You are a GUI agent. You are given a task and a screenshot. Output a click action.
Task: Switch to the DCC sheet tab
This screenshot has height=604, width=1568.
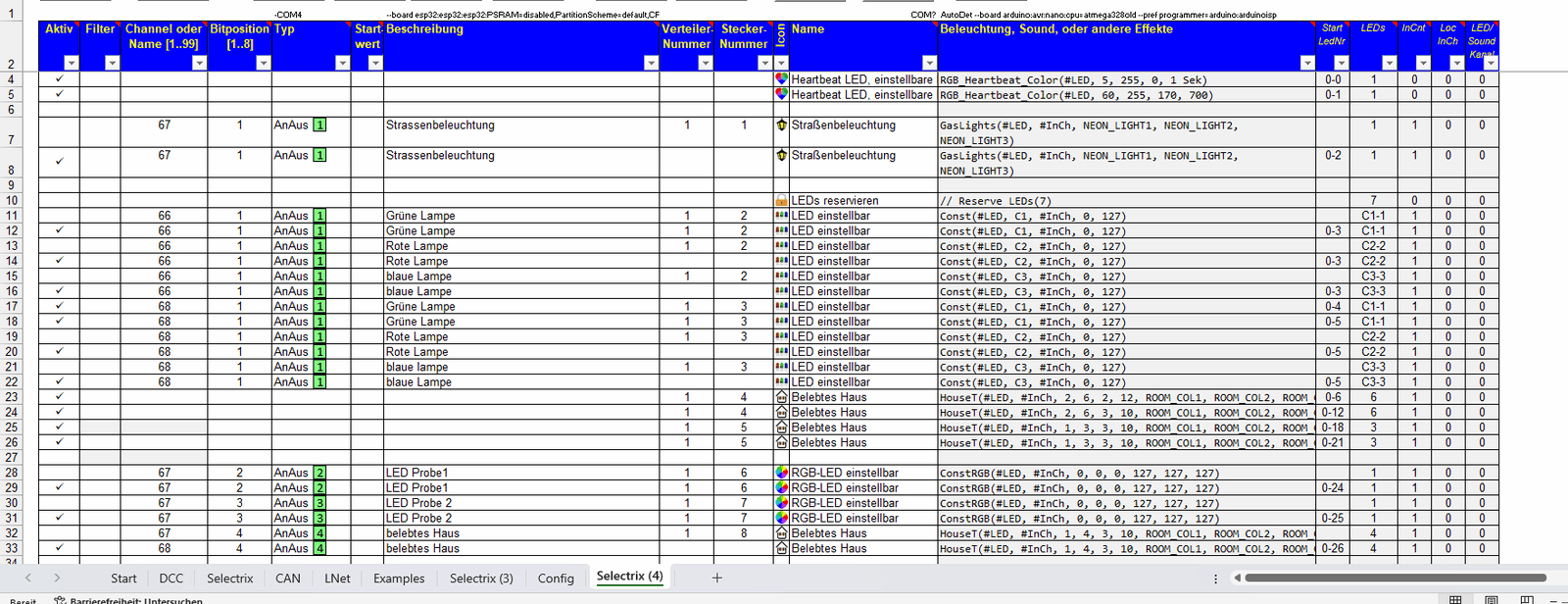[171, 579]
